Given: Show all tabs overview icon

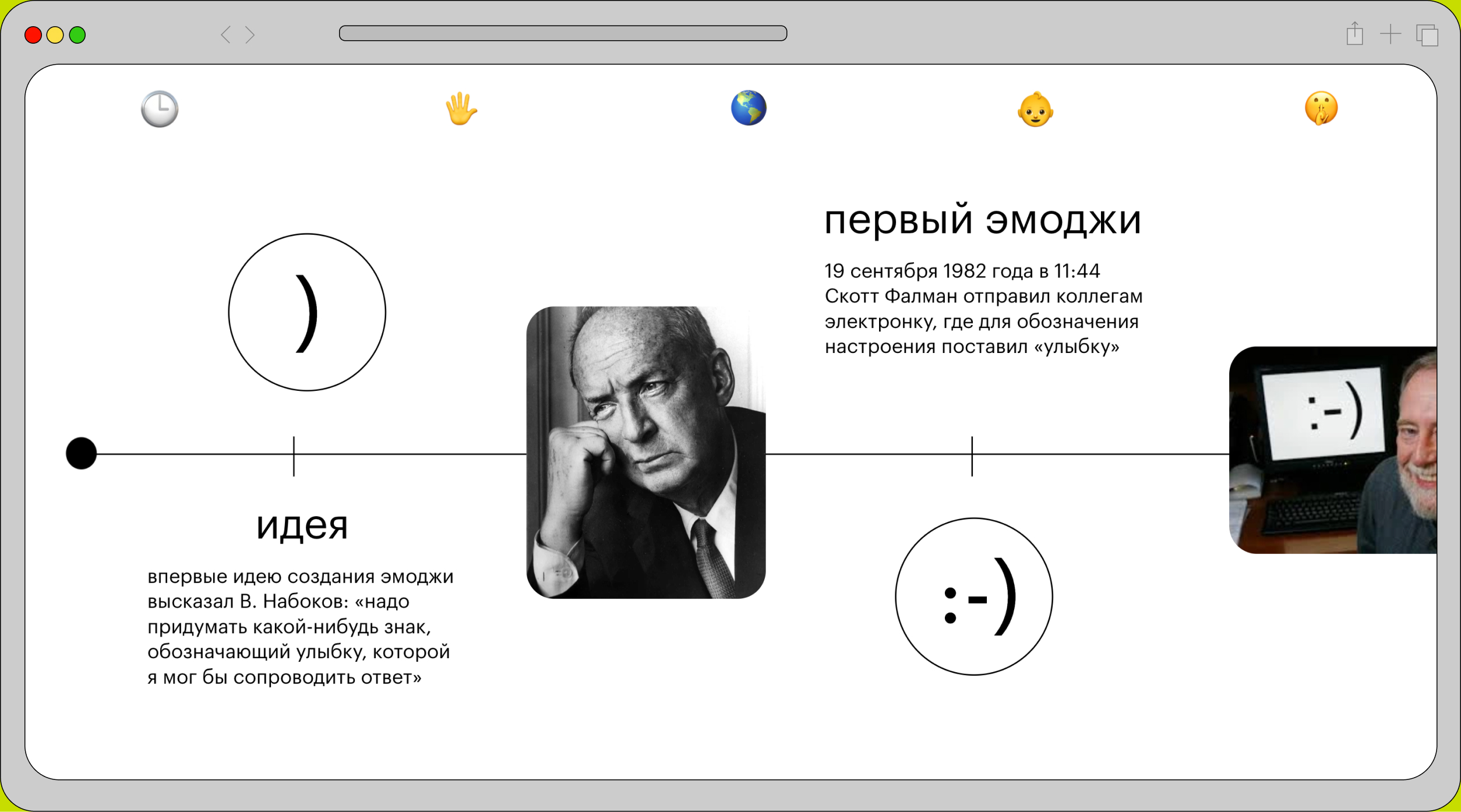Looking at the screenshot, I should tap(1427, 35).
